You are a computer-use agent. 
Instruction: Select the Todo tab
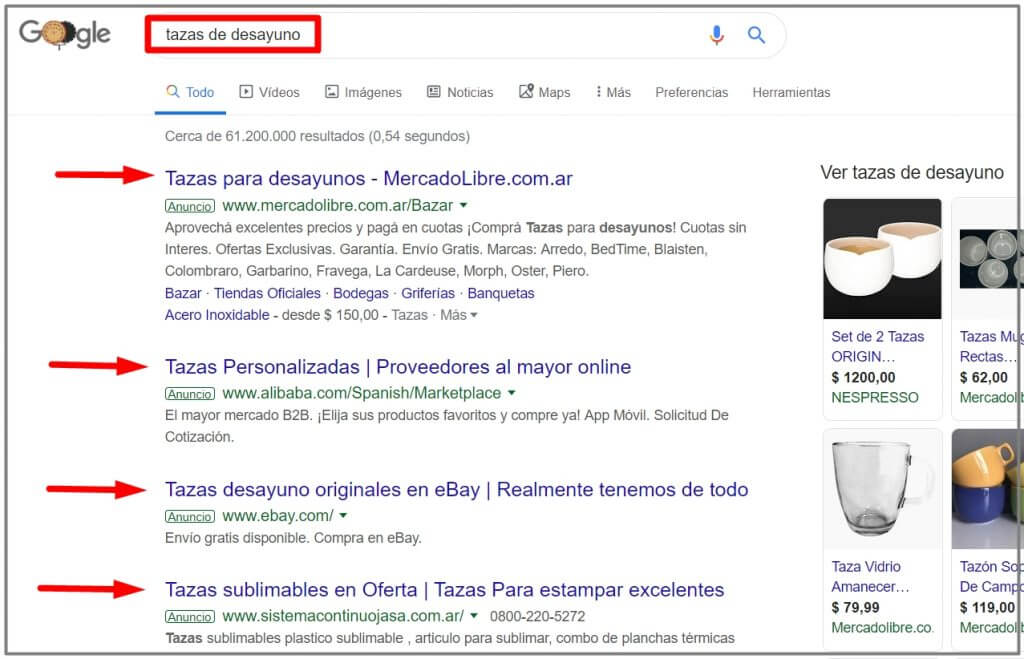coord(190,92)
